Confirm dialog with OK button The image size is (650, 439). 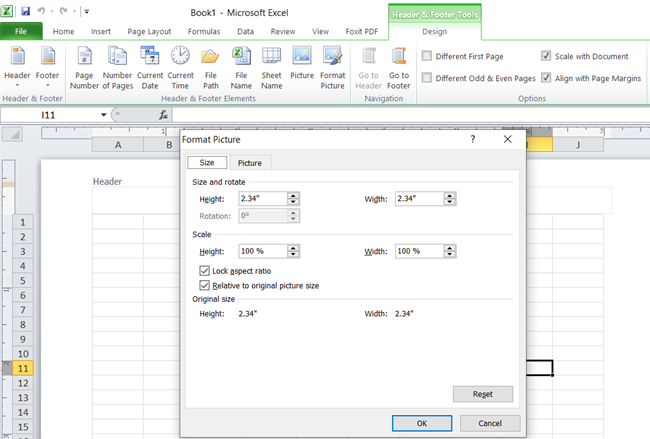421,423
